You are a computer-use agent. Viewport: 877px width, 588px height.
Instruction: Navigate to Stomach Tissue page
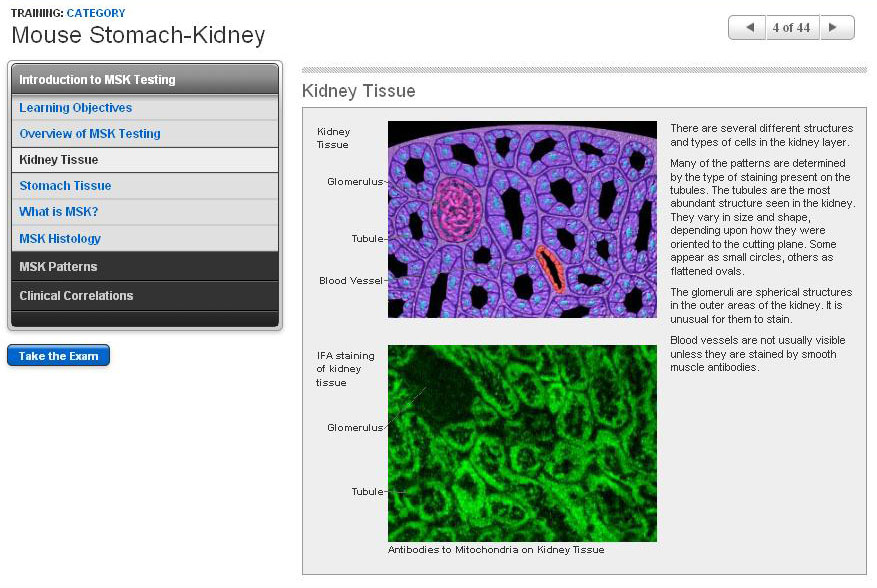pos(65,186)
